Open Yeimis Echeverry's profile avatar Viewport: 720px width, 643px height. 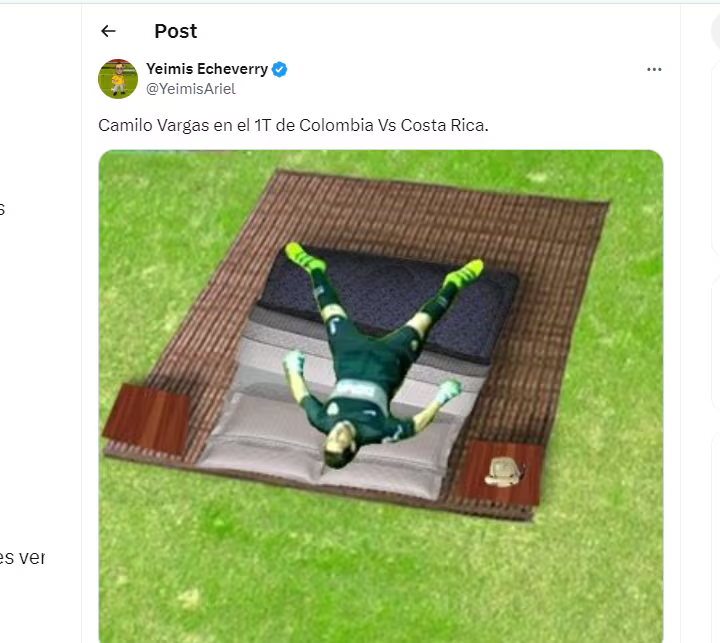point(118,79)
